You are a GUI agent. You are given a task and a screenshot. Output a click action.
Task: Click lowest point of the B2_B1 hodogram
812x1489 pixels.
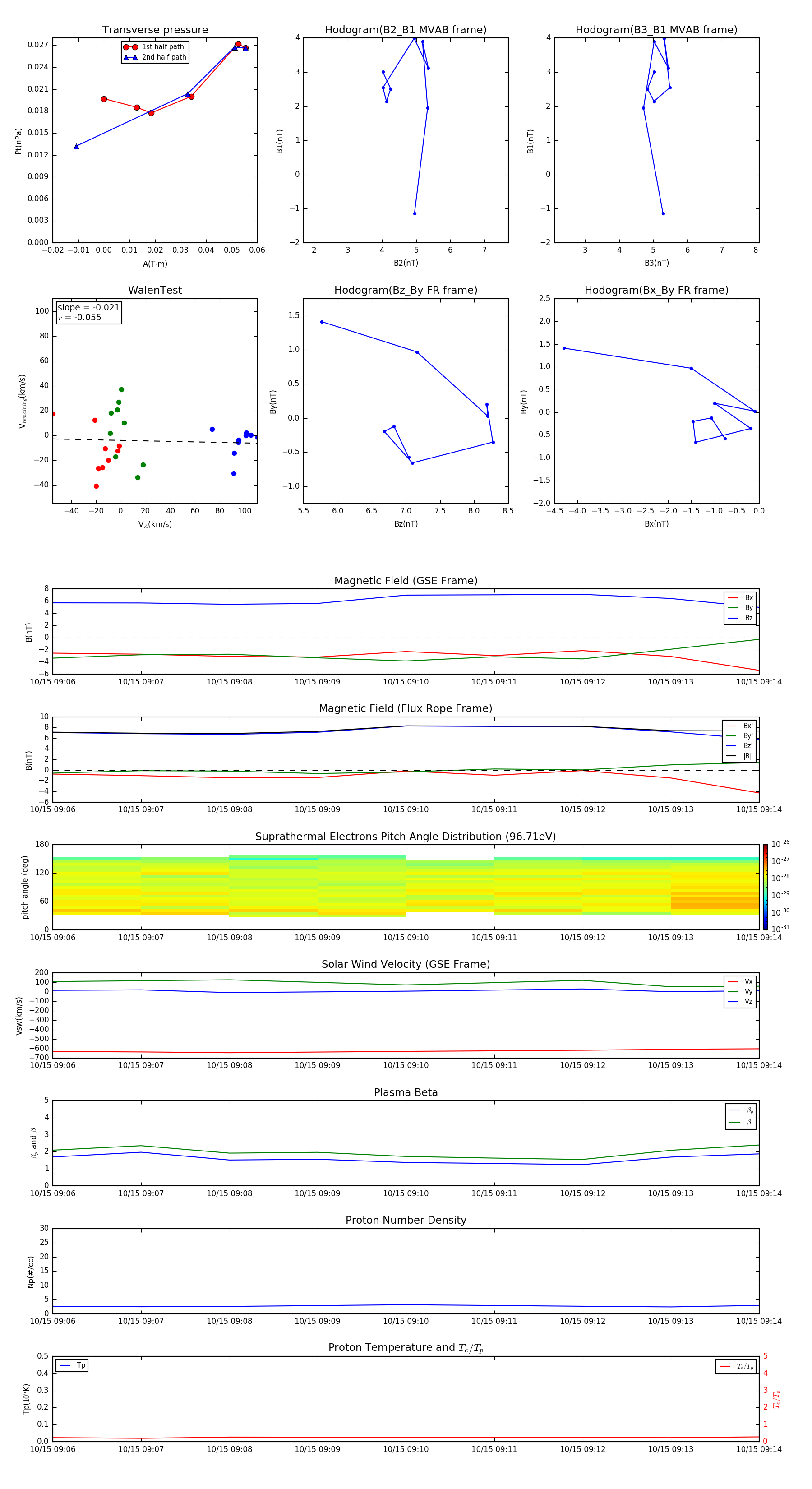tap(415, 214)
